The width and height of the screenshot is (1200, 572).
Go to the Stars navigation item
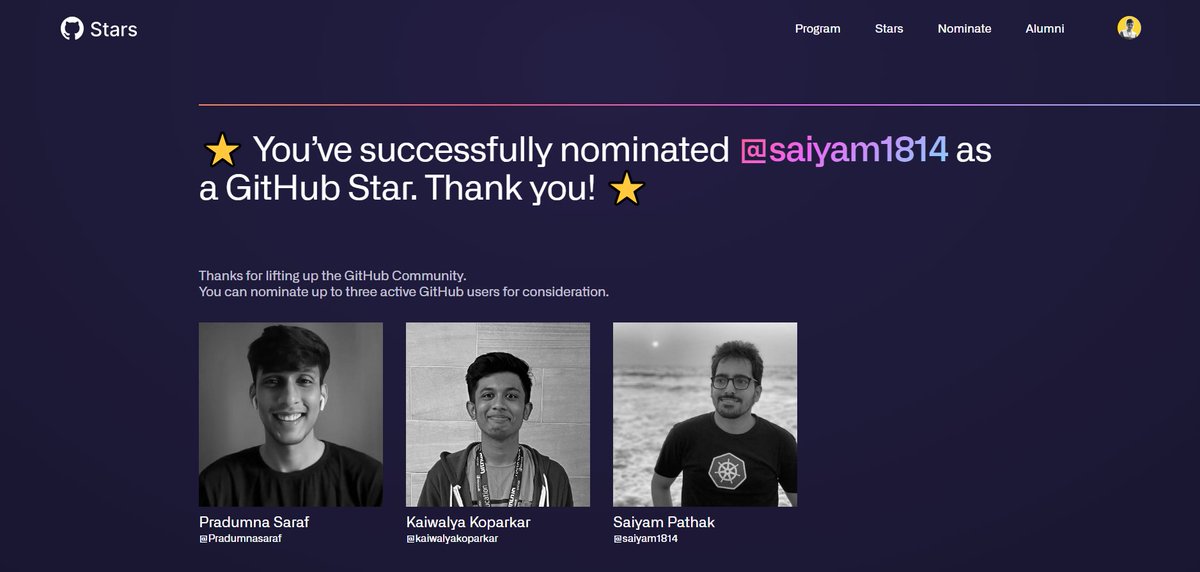click(x=889, y=29)
